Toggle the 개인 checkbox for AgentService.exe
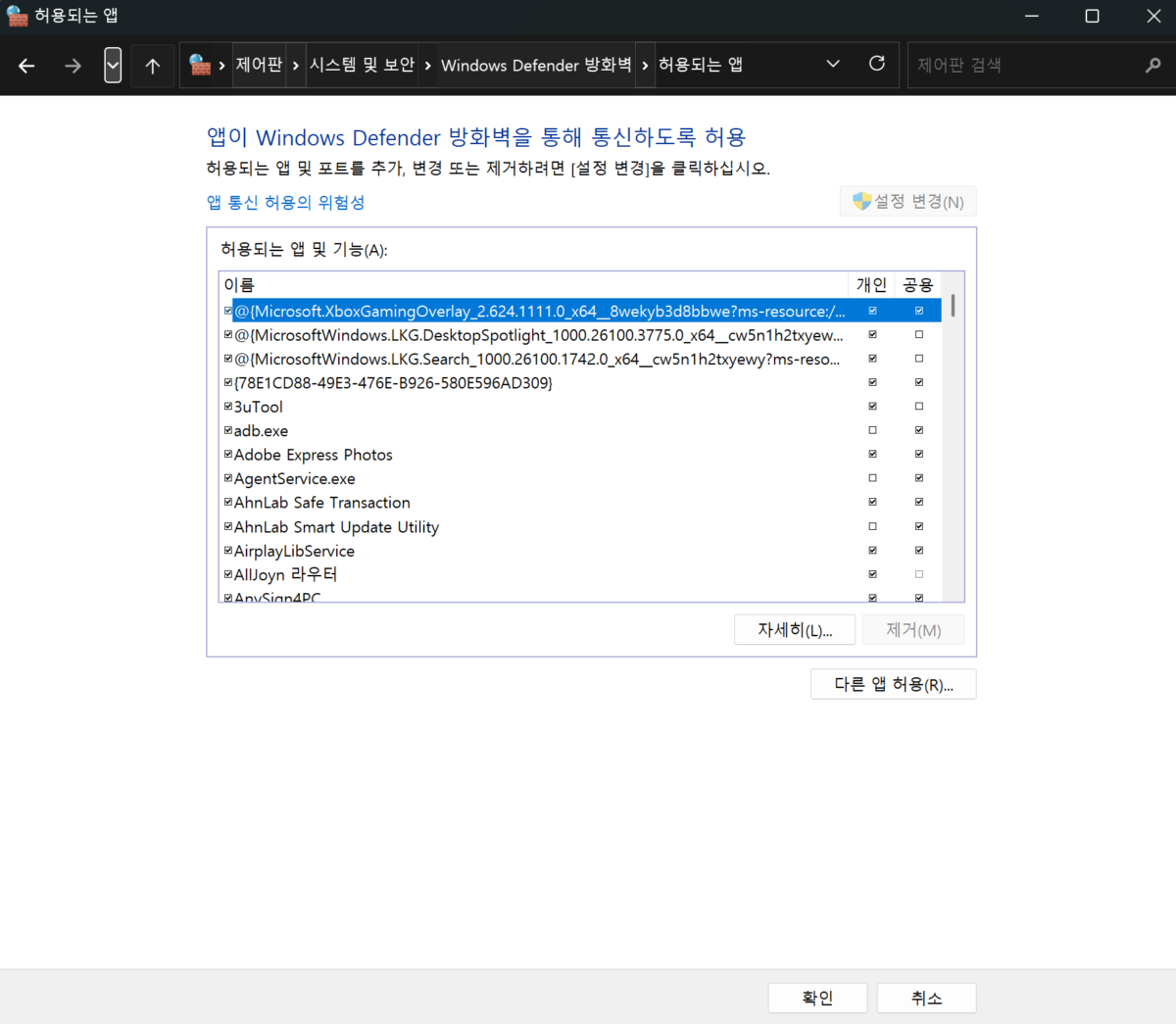Viewport: 1176px width, 1024px height. 872,478
